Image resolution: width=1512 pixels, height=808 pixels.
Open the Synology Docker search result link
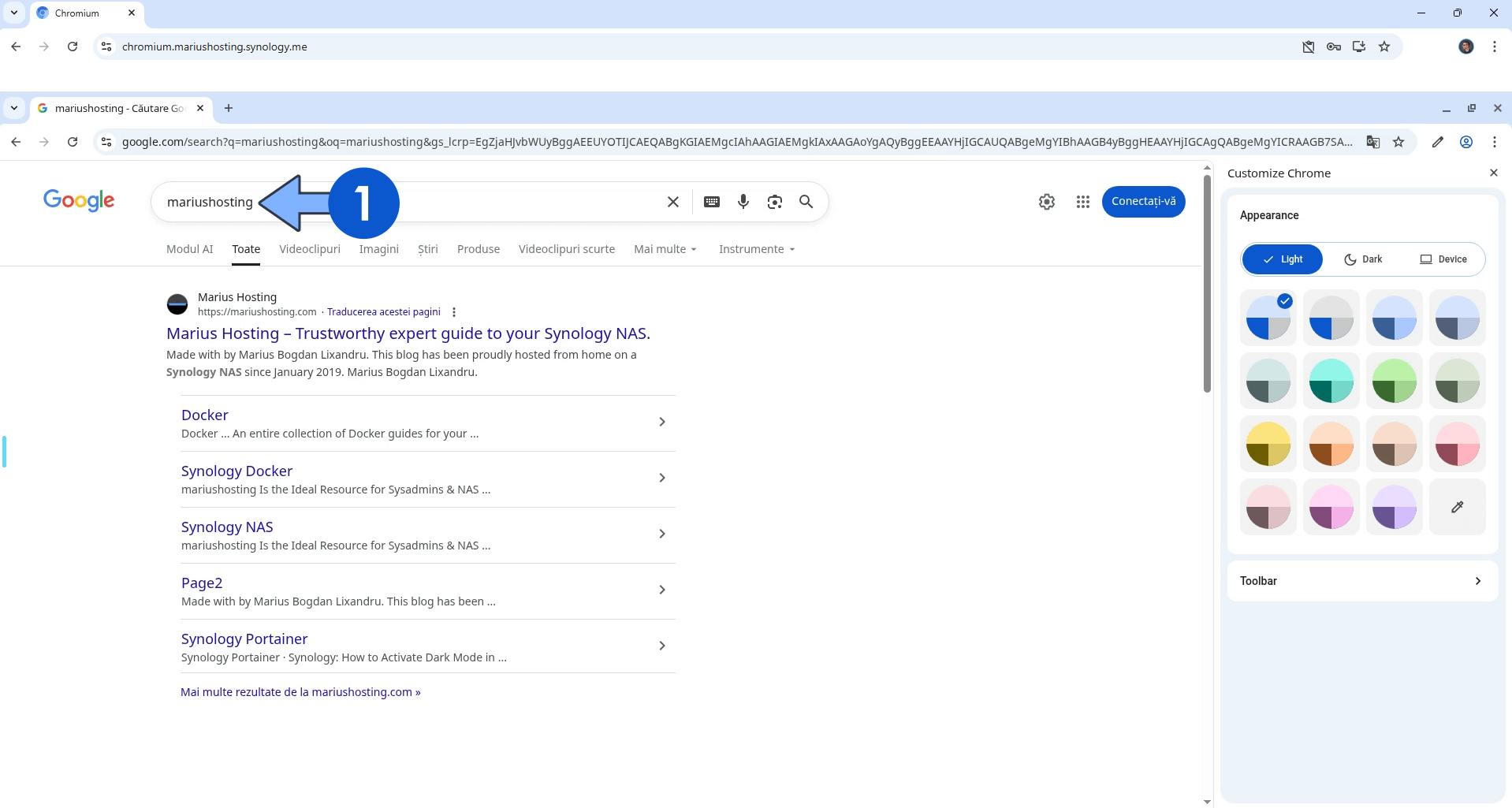tap(236, 471)
